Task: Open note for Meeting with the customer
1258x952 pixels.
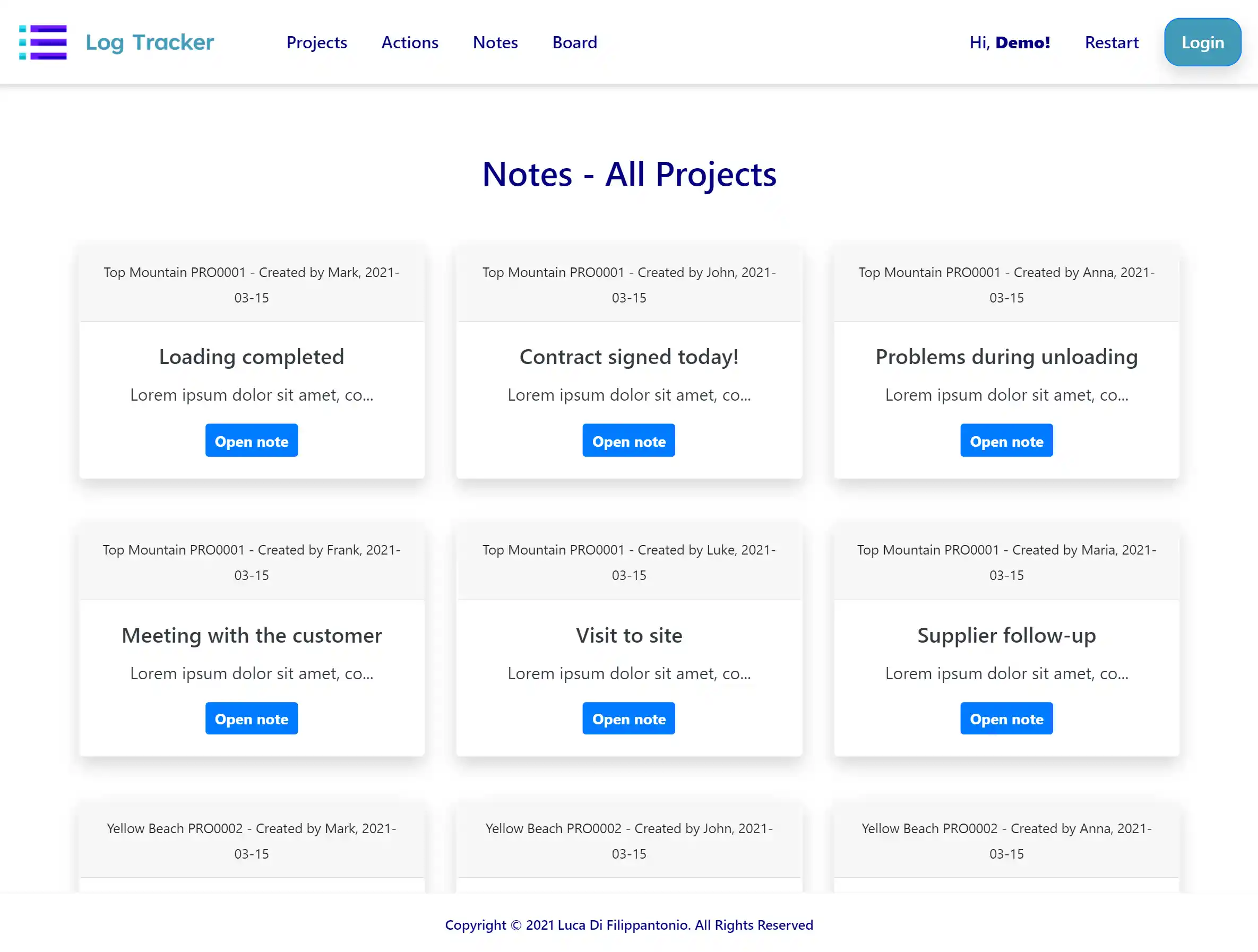Action: click(252, 719)
